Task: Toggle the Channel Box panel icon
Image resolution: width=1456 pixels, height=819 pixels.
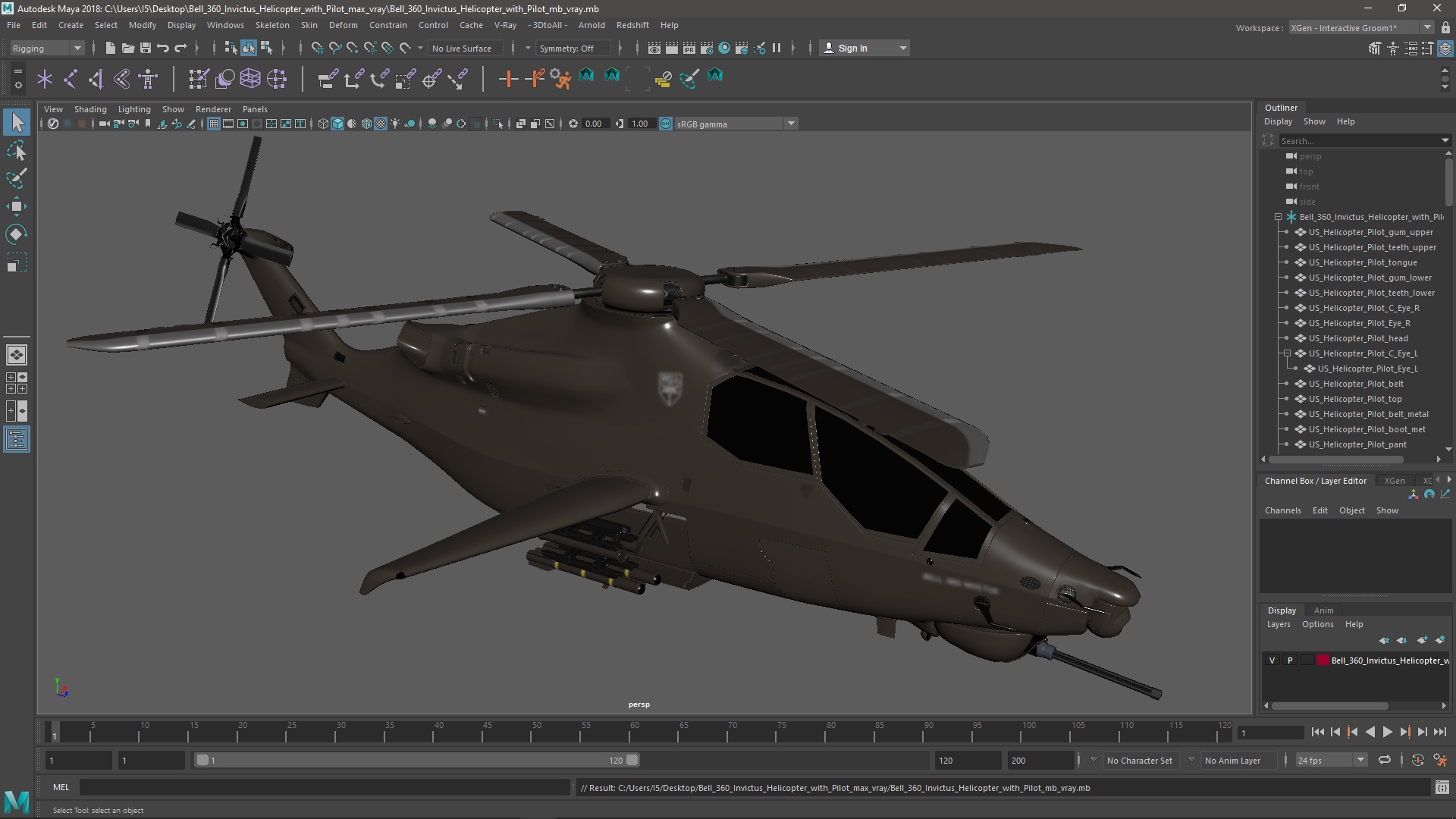Action: [1445, 49]
